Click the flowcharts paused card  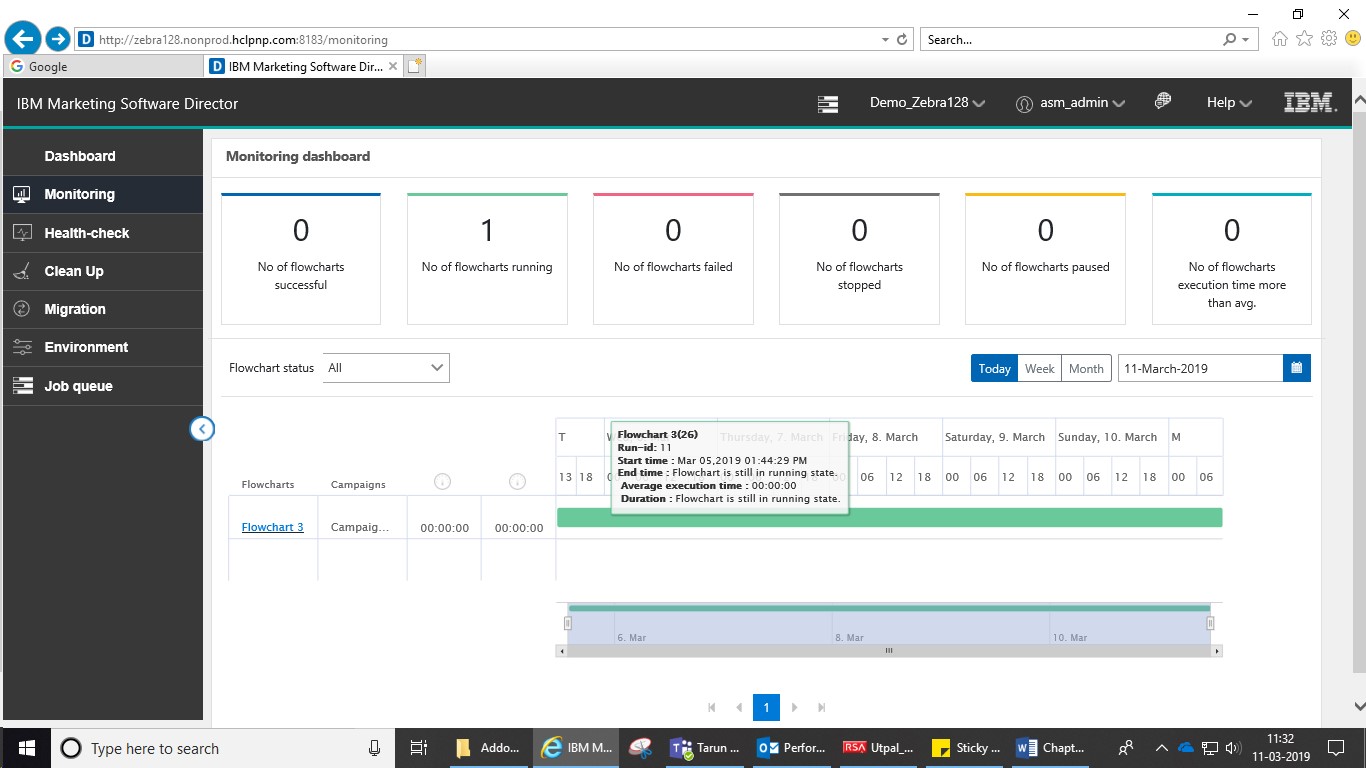1045,259
